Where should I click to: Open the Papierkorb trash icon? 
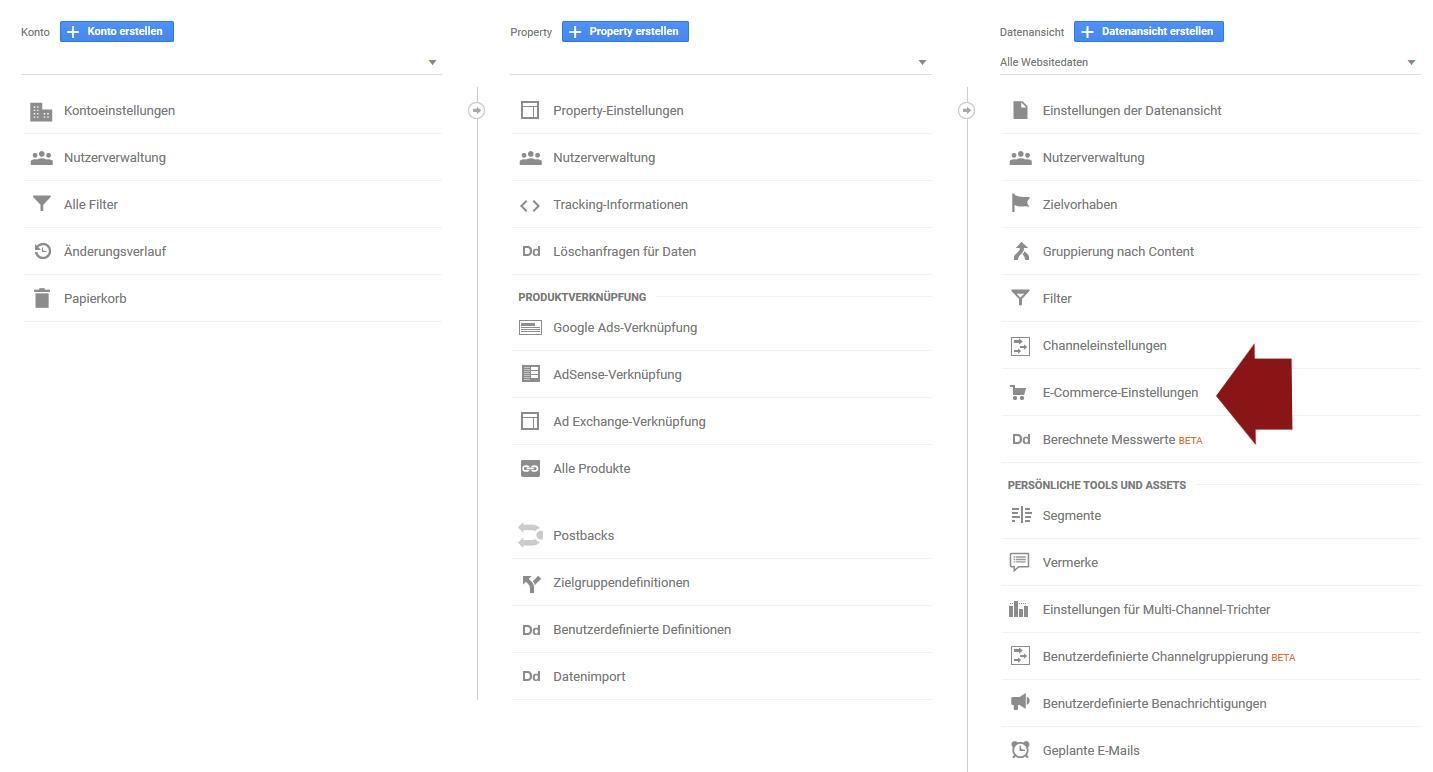(x=40, y=298)
